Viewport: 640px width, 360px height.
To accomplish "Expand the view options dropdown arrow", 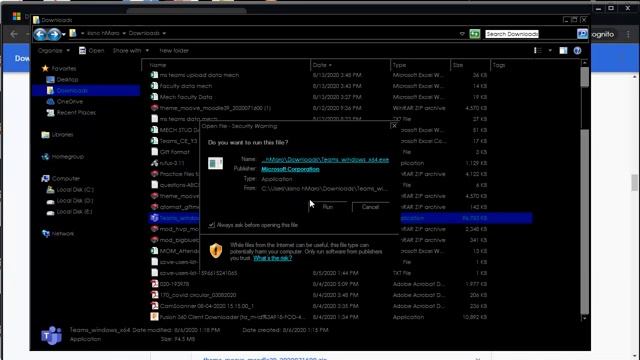I will pos(550,51).
